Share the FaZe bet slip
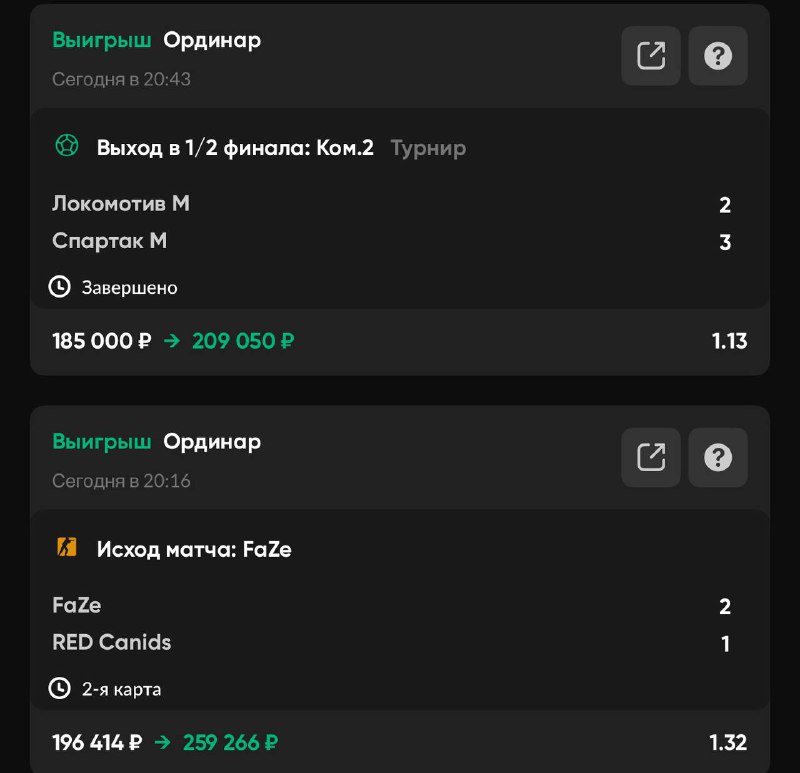This screenshot has height=773, width=800. (651, 458)
